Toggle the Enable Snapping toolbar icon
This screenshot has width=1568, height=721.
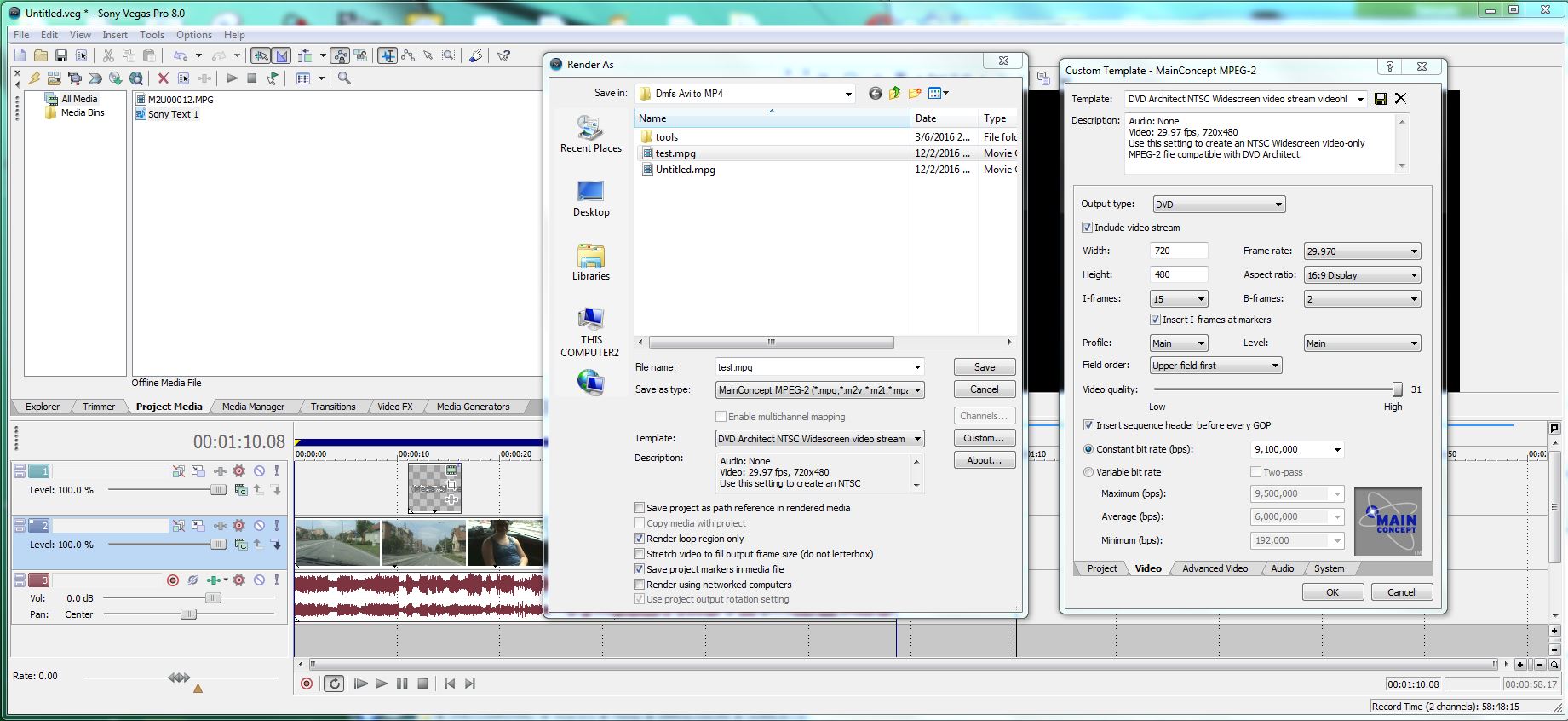(261, 55)
